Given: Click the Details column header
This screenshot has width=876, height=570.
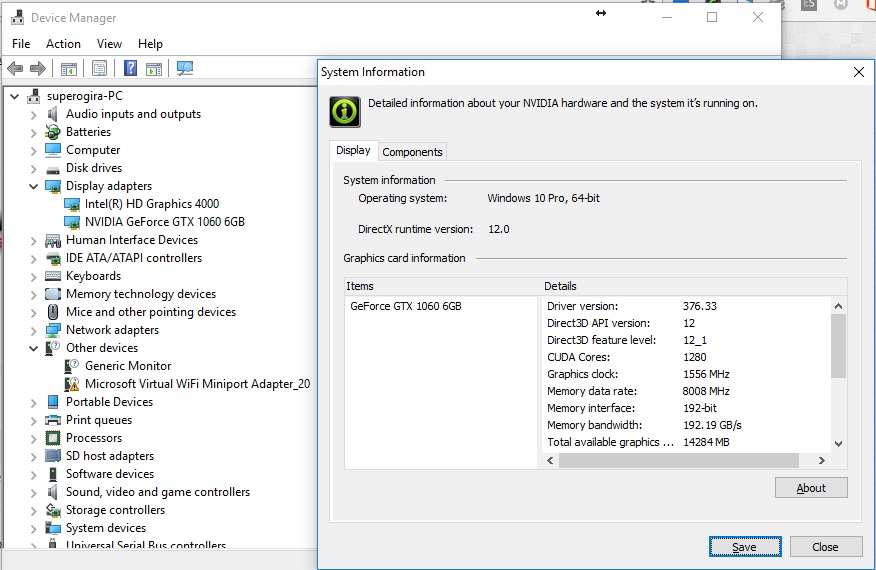Looking at the screenshot, I should [695, 286].
